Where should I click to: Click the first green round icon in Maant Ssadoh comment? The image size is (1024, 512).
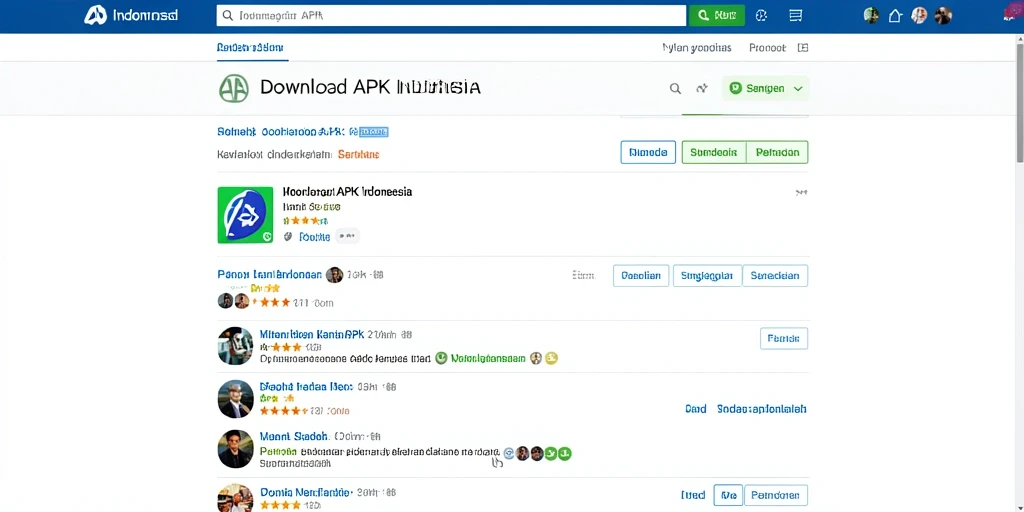coord(551,453)
